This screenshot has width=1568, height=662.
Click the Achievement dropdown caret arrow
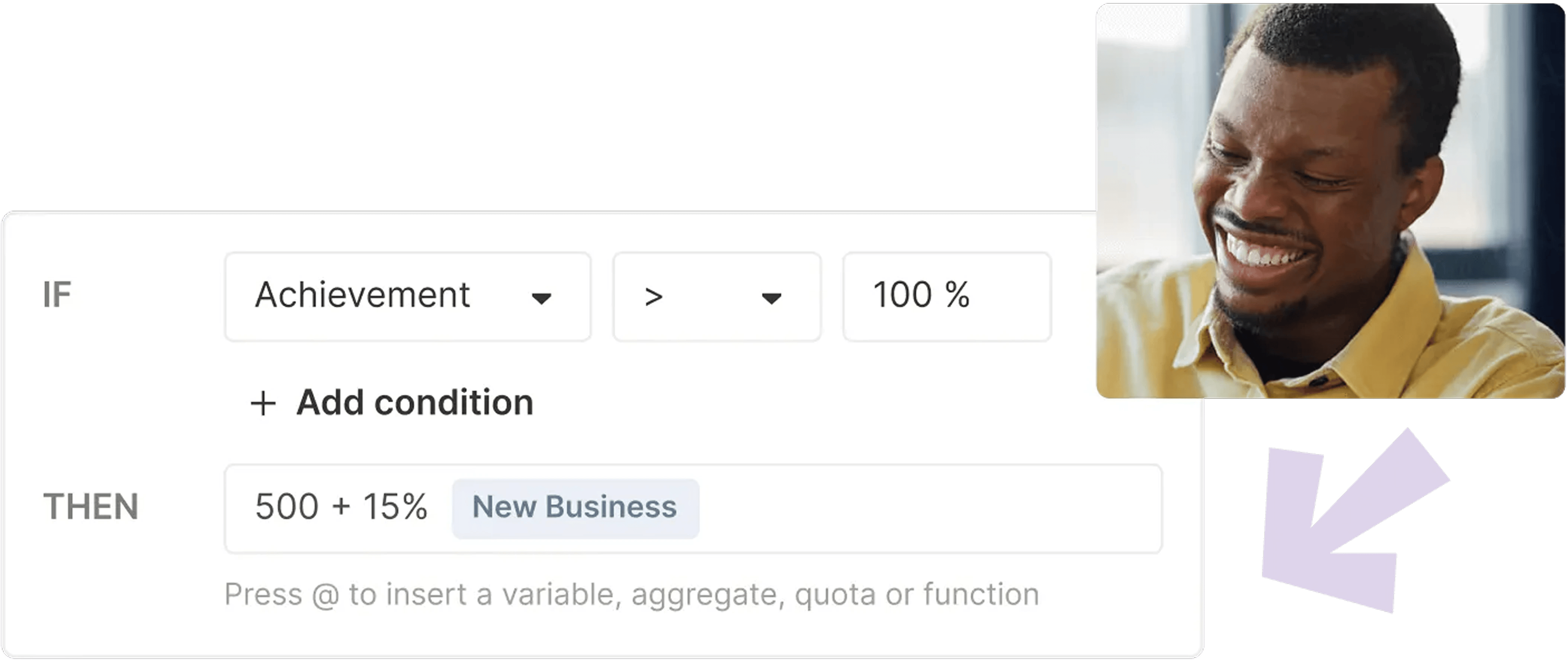pos(541,298)
